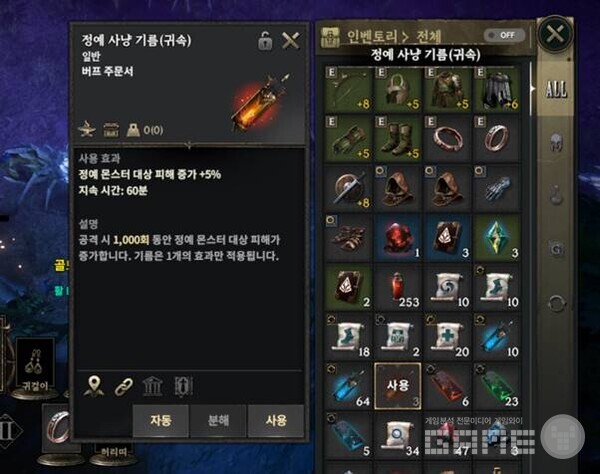Select the healing cross scroll of 20
Image resolution: width=600 pixels, height=474 pixels.
(x=447, y=337)
